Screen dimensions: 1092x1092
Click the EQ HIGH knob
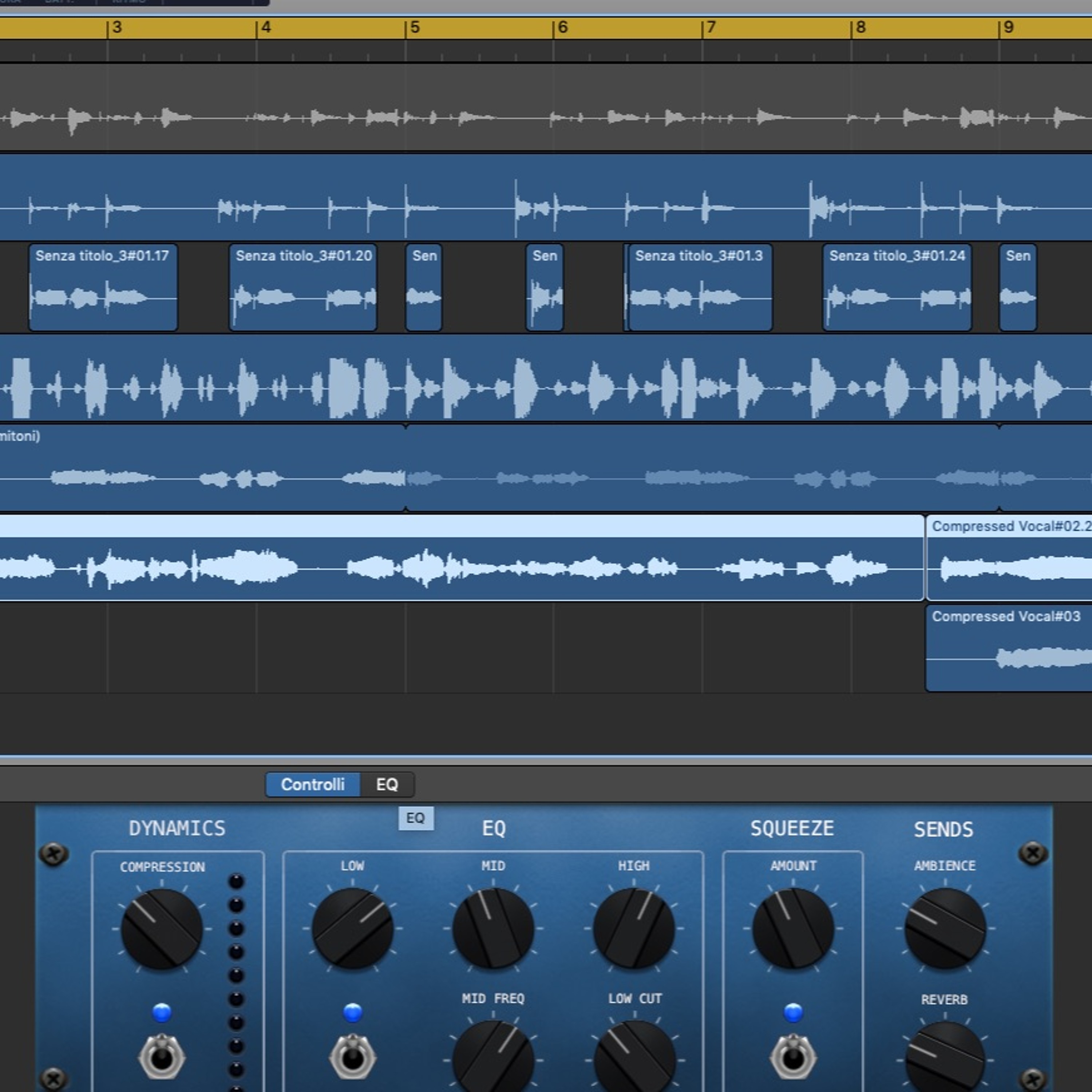[x=634, y=929]
